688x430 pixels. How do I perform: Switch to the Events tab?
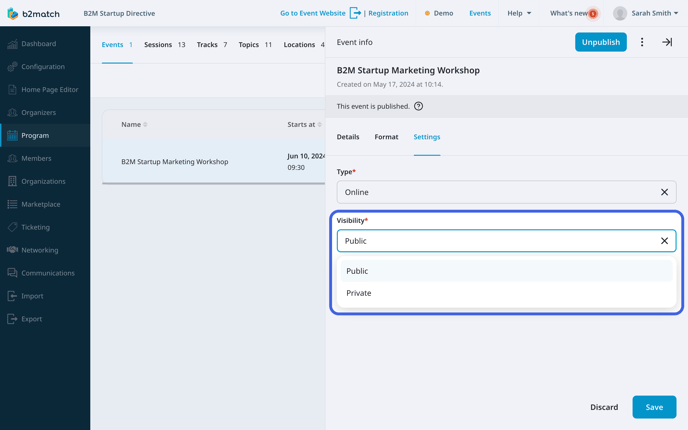point(117,45)
